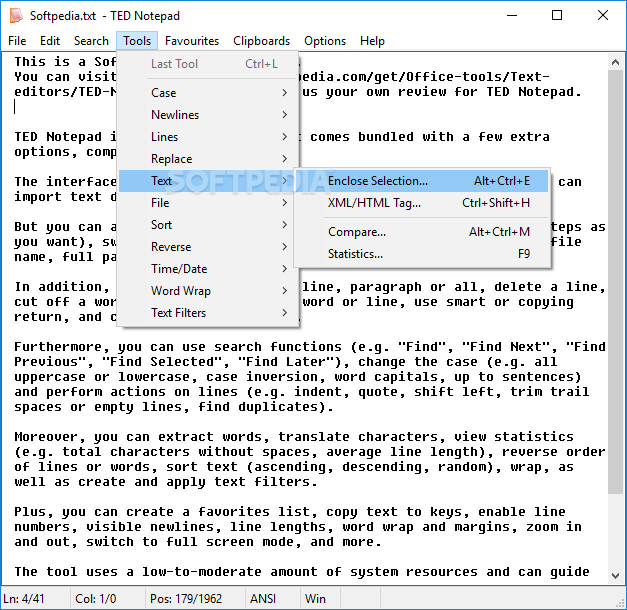
Task: Click the ANSI encoding status field
Action: tap(273, 598)
